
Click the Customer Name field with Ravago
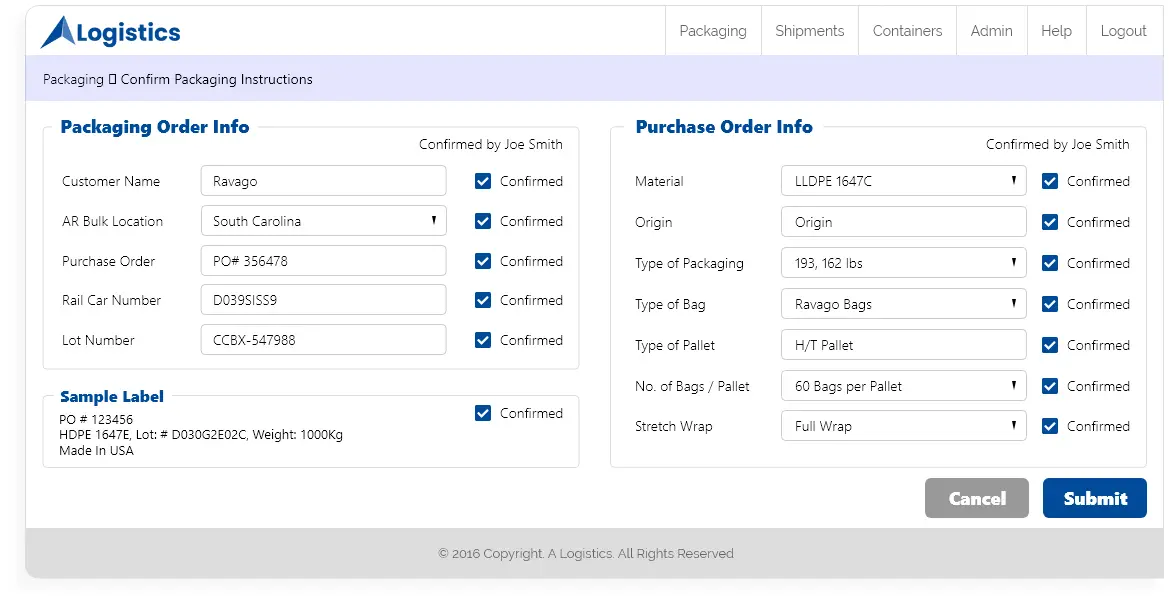pyautogui.click(x=324, y=180)
